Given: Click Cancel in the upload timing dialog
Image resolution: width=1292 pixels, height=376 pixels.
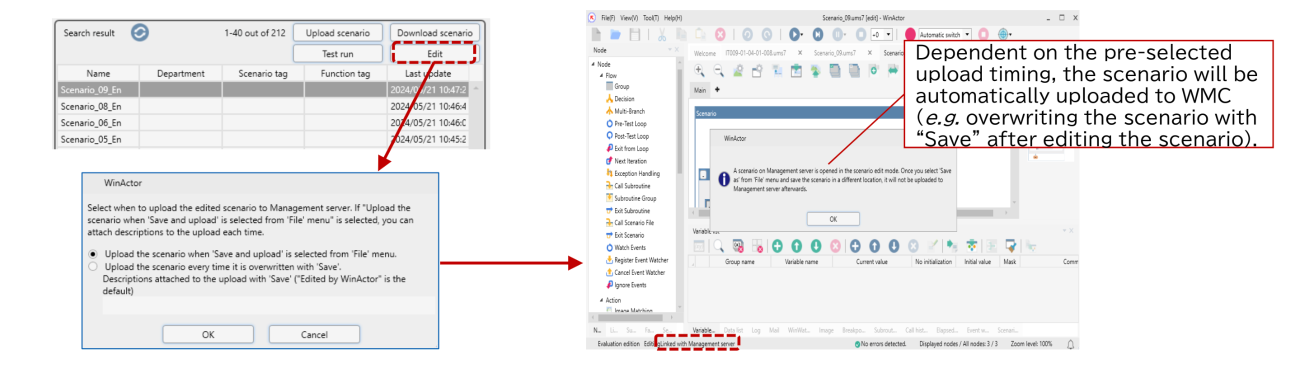Looking at the screenshot, I should coord(314,335).
